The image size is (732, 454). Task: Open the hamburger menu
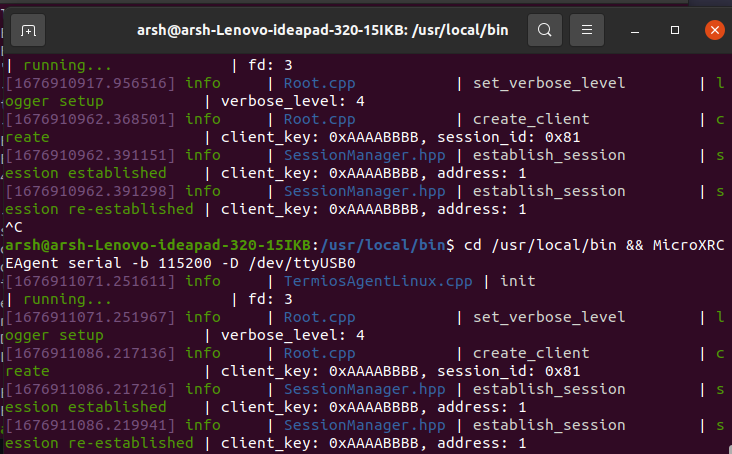587,30
